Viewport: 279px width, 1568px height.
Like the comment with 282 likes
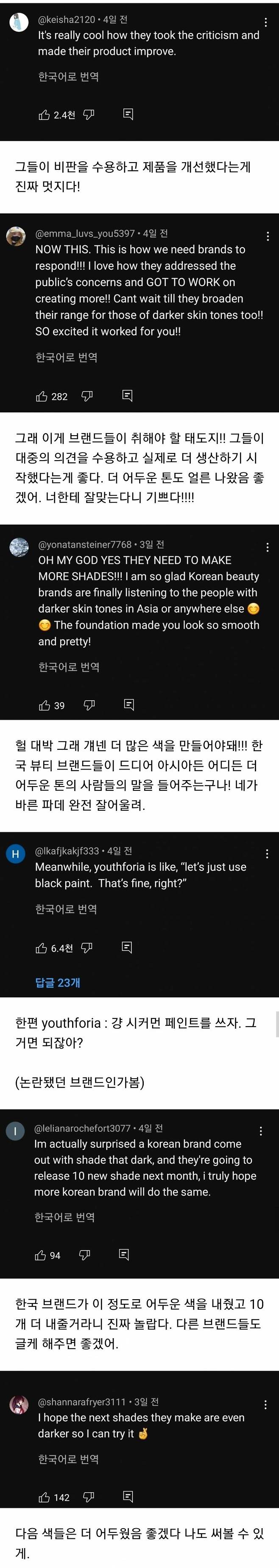pos(42,396)
